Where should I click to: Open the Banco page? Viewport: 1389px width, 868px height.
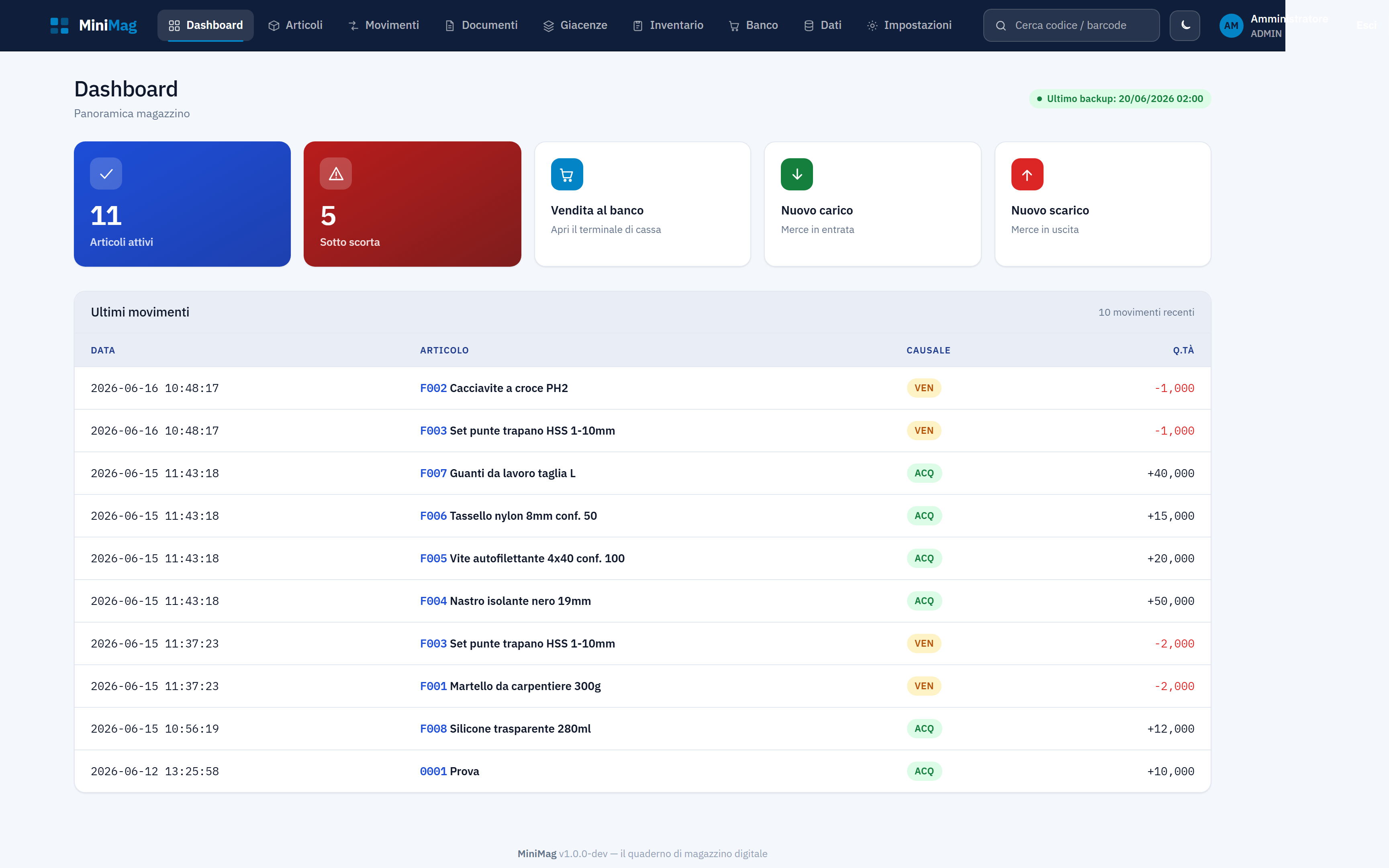753,25
